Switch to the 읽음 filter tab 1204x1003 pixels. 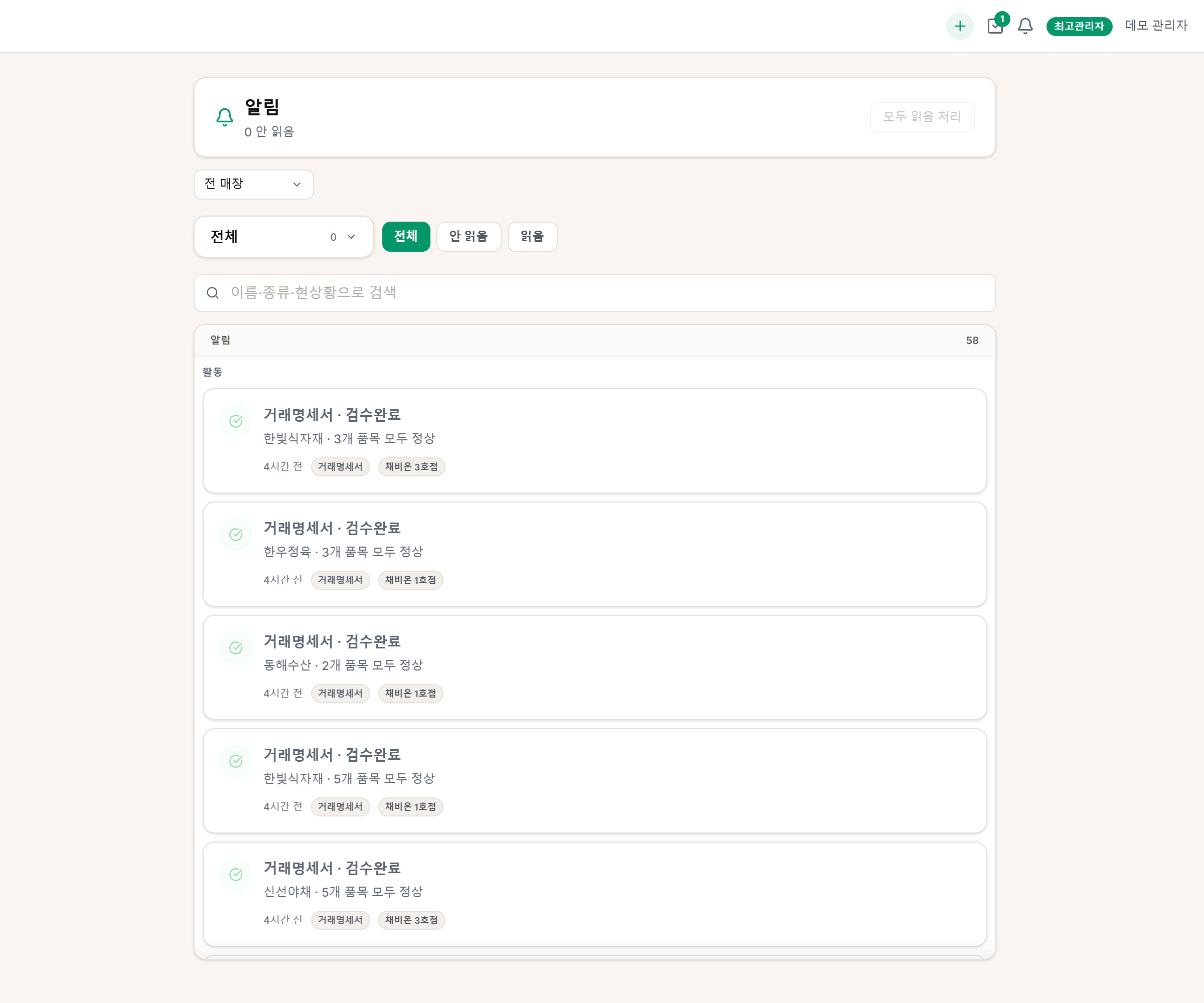[x=532, y=236]
